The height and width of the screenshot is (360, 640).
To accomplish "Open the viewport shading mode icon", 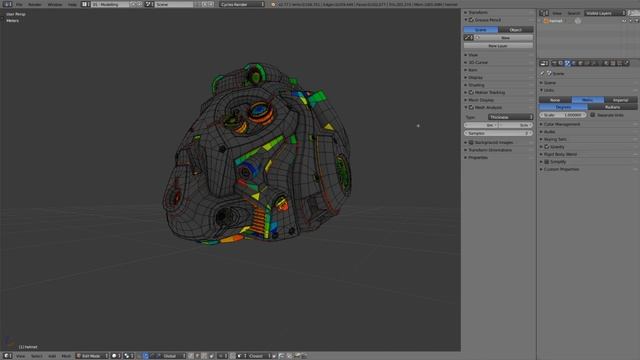I will 115,356.
